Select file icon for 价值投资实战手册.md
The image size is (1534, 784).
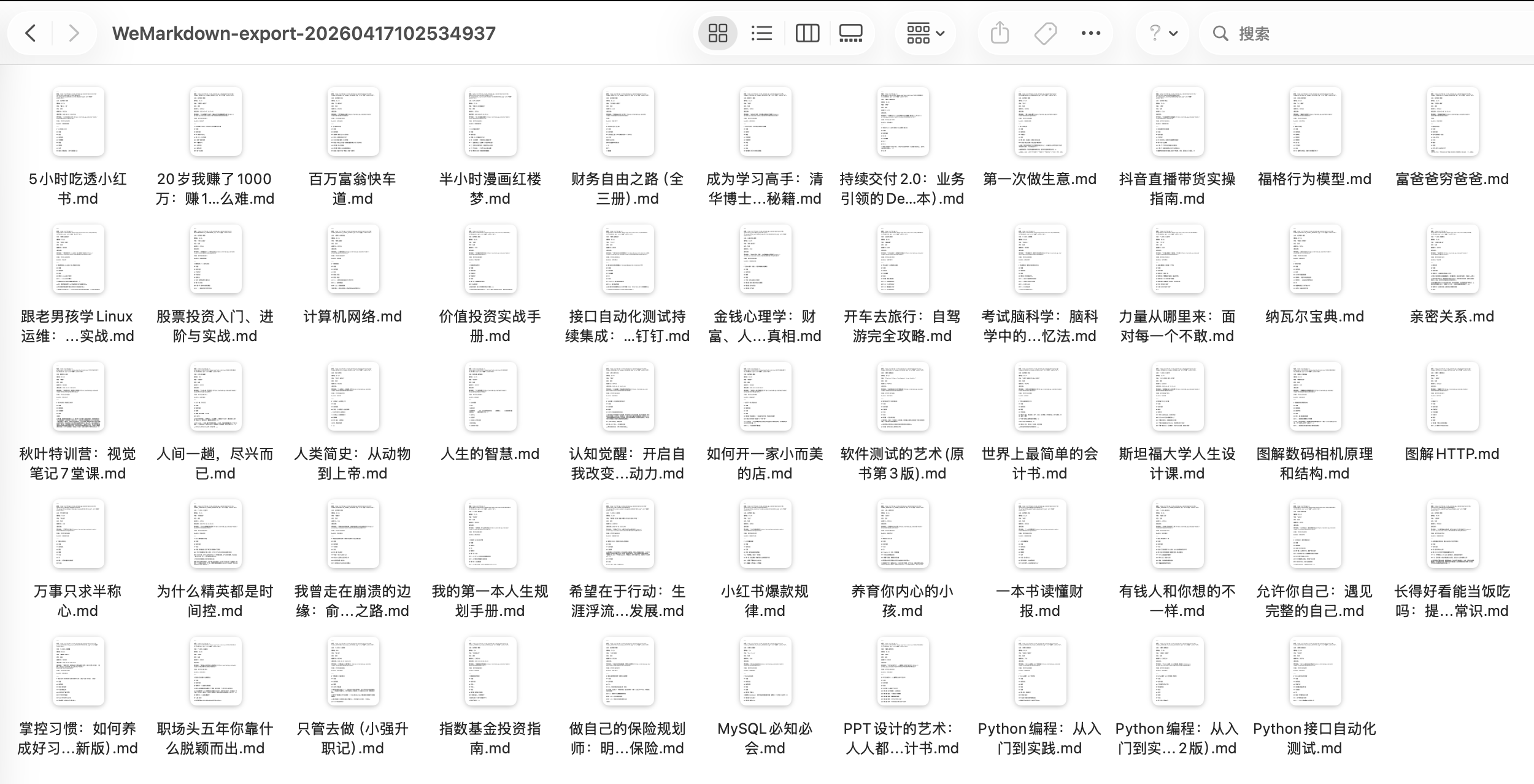[x=490, y=259]
